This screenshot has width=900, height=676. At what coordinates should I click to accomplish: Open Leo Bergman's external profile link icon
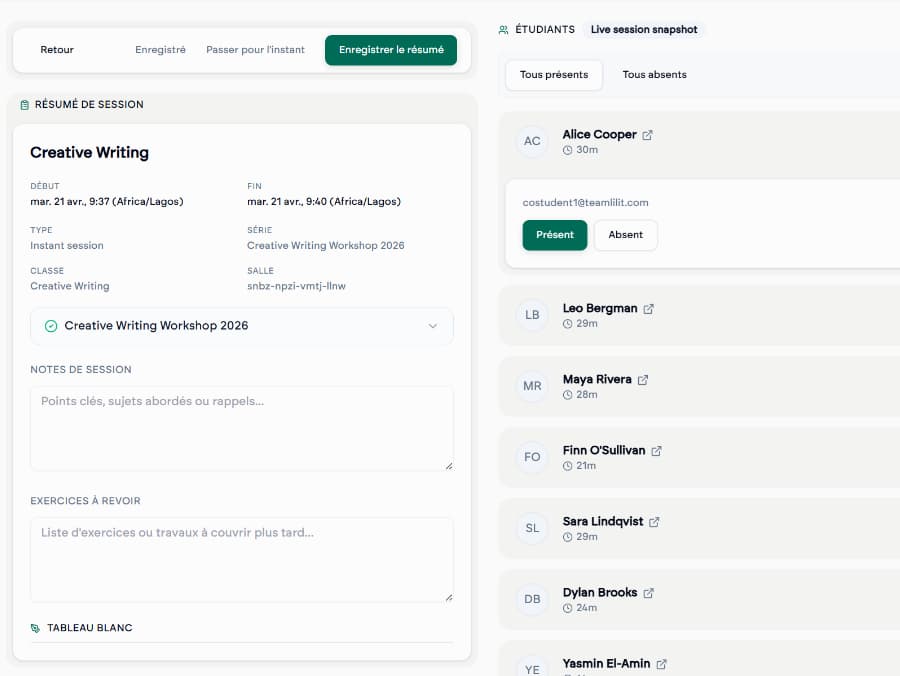(x=649, y=309)
